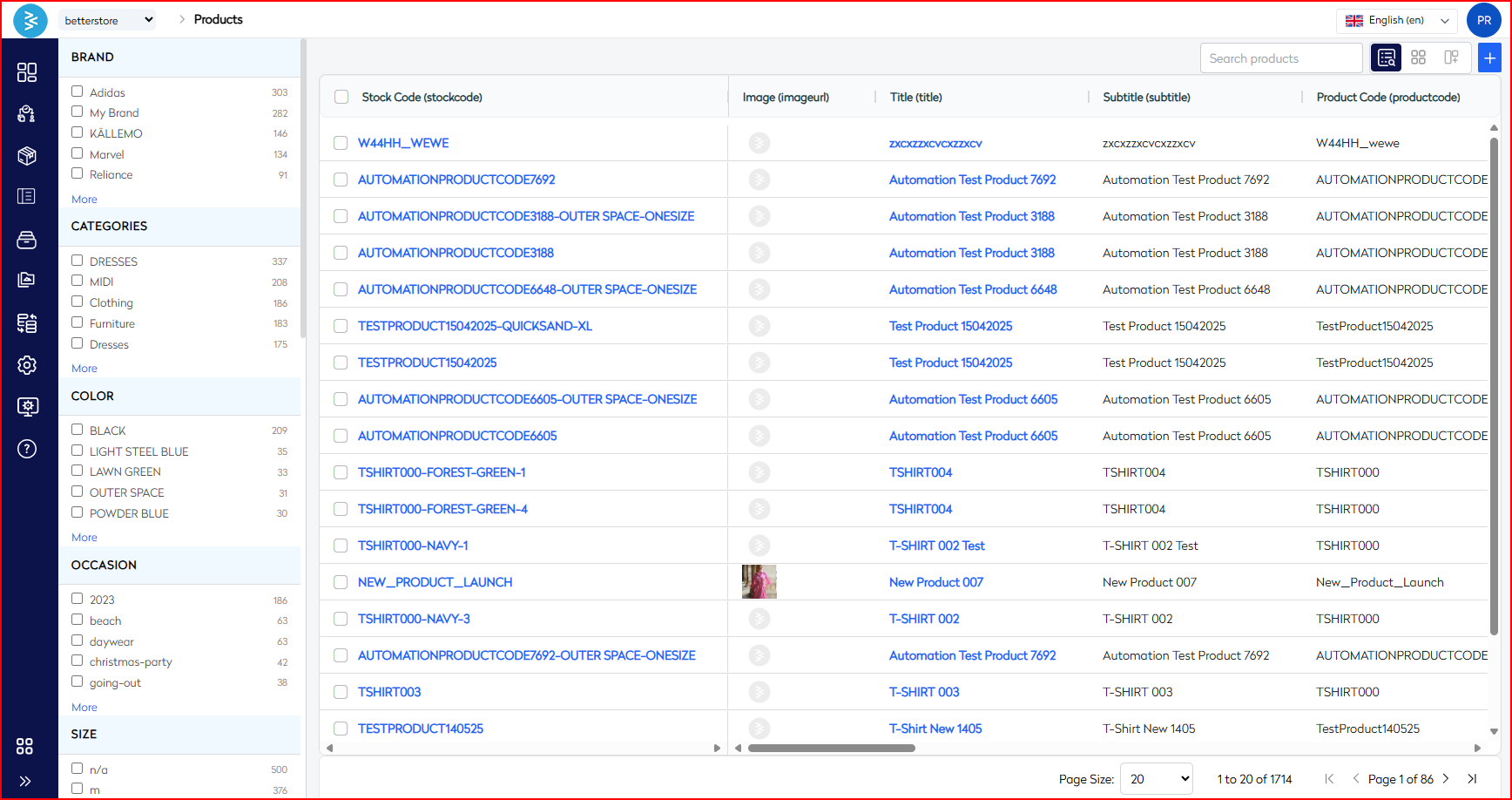Enable the BLACK color filter checkbox
This screenshot has width=1512, height=800.
tap(78, 430)
